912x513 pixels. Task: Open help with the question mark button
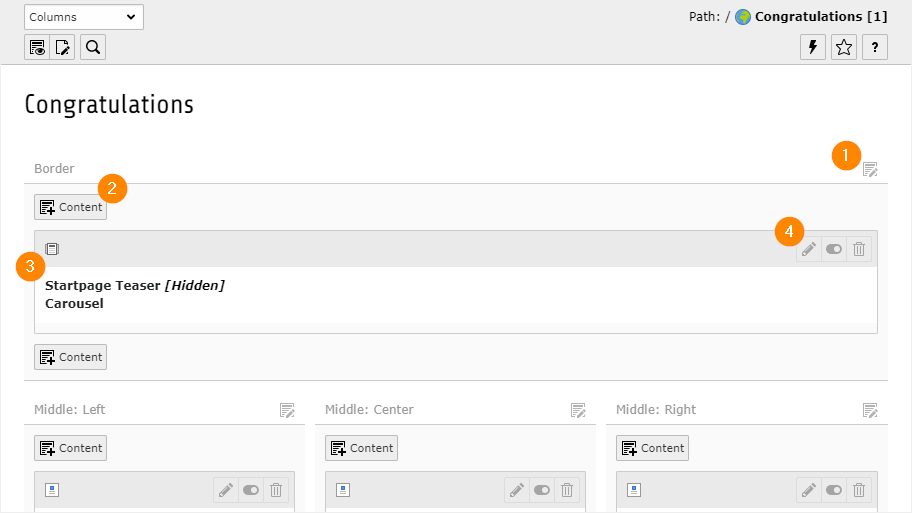point(875,47)
